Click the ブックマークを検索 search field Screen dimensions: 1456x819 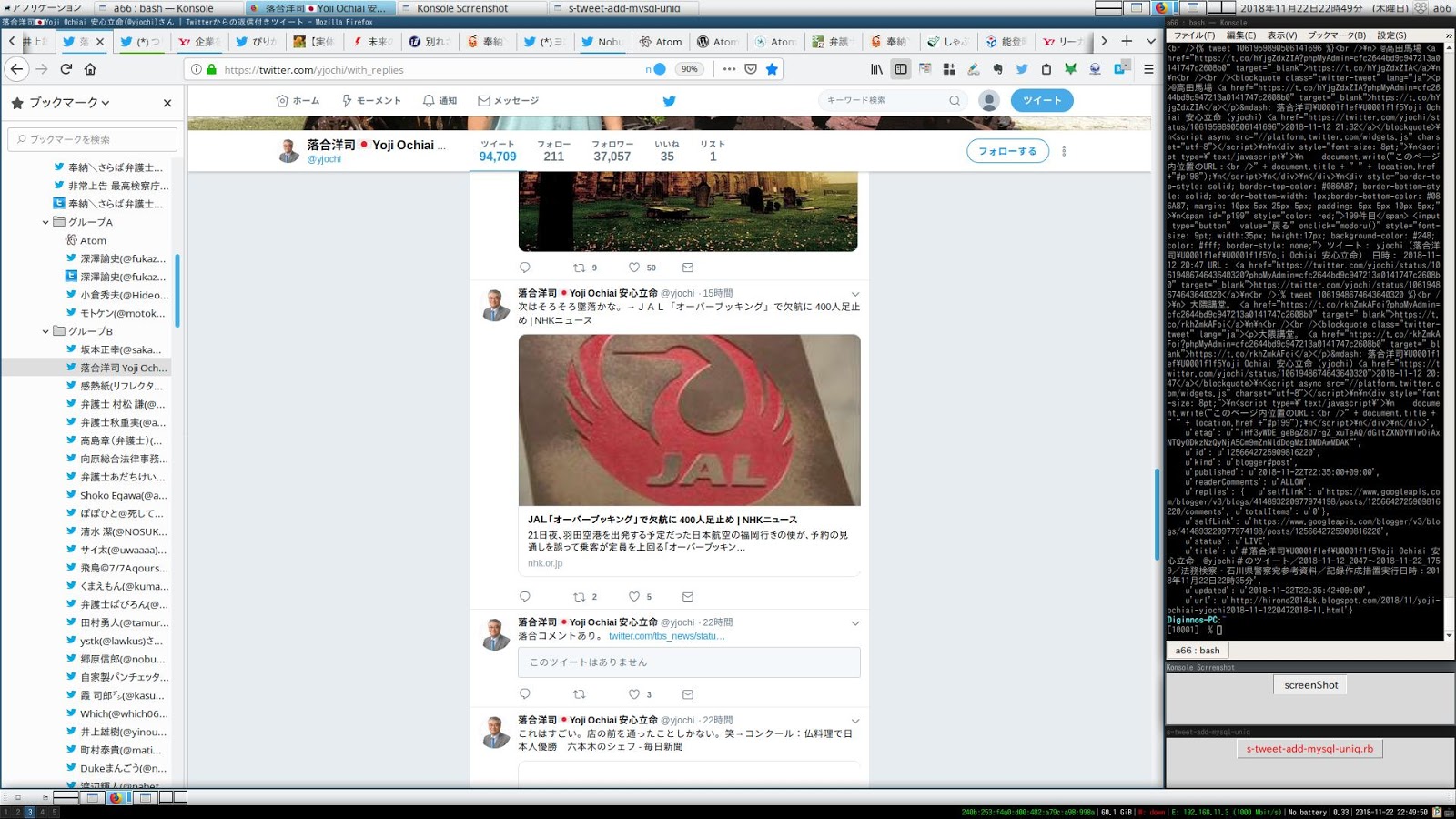coord(93,139)
